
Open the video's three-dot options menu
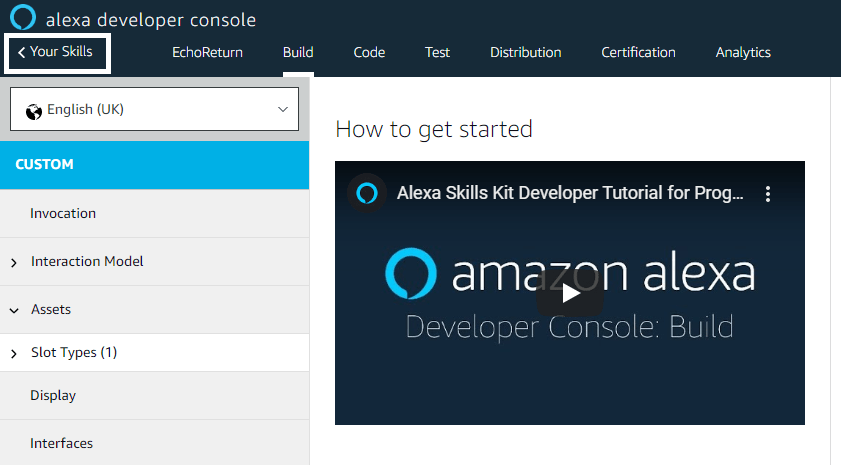(768, 194)
